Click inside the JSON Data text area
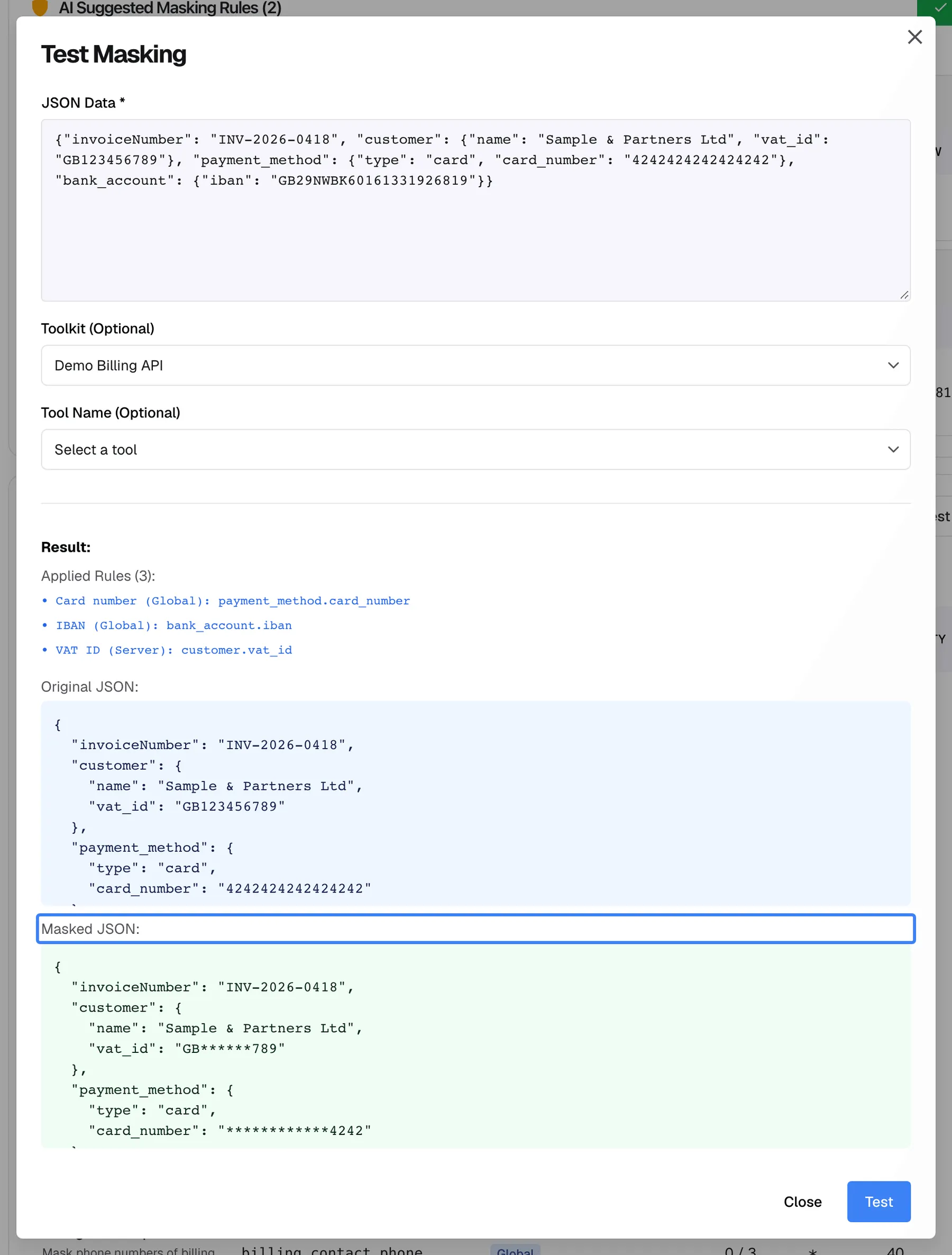This screenshot has height=1255, width=952. (475, 210)
